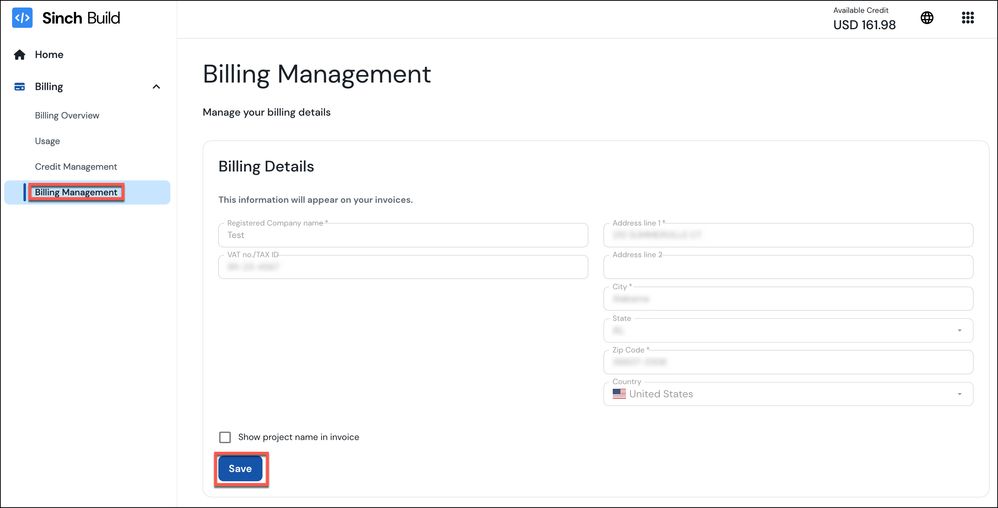Image resolution: width=998 pixels, height=508 pixels.
Task: Open the Usage page
Action: click(47, 141)
